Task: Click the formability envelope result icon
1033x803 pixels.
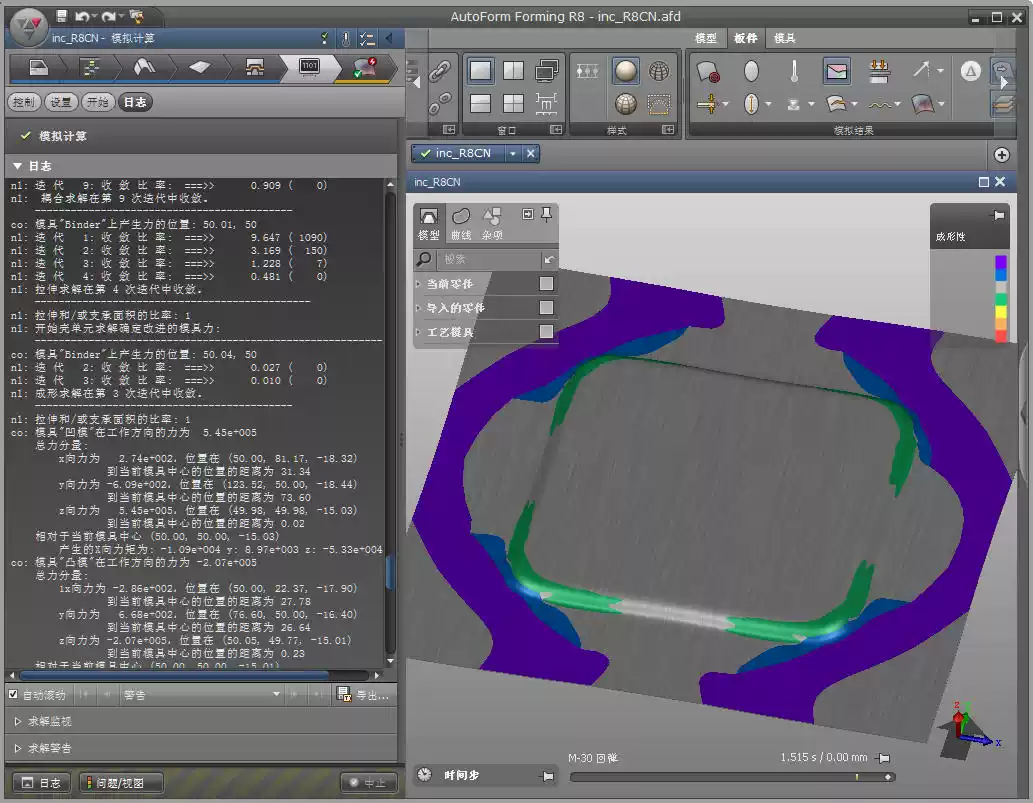Action: click(x=836, y=70)
